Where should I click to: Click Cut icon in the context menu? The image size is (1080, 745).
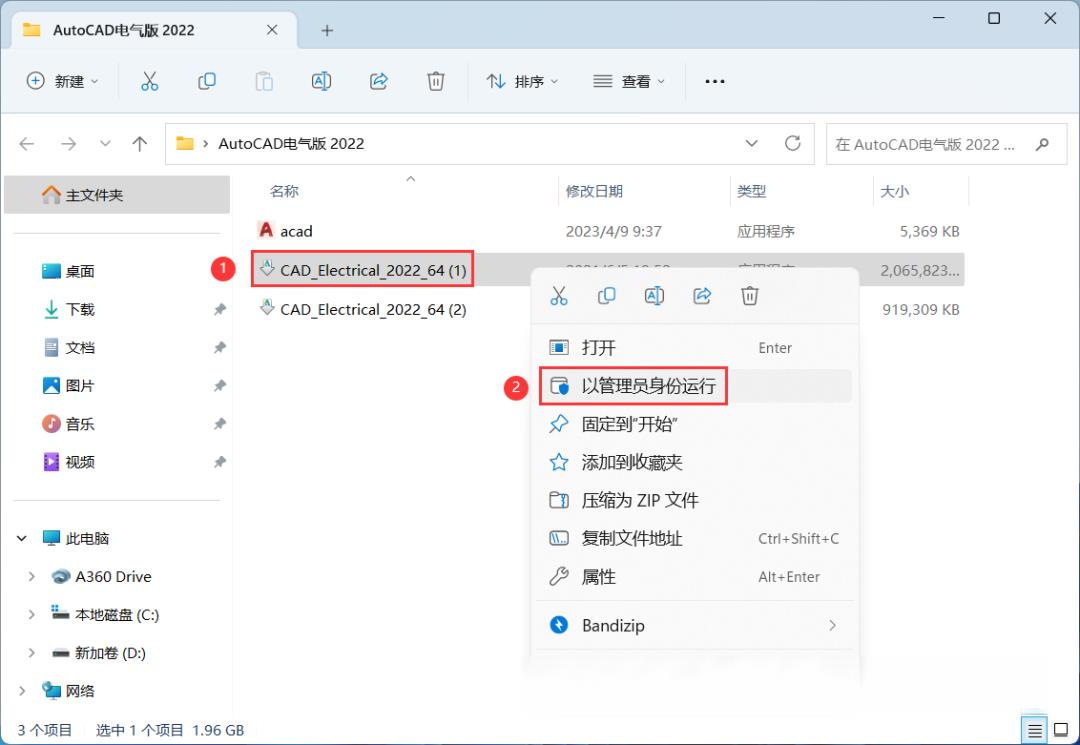click(559, 296)
